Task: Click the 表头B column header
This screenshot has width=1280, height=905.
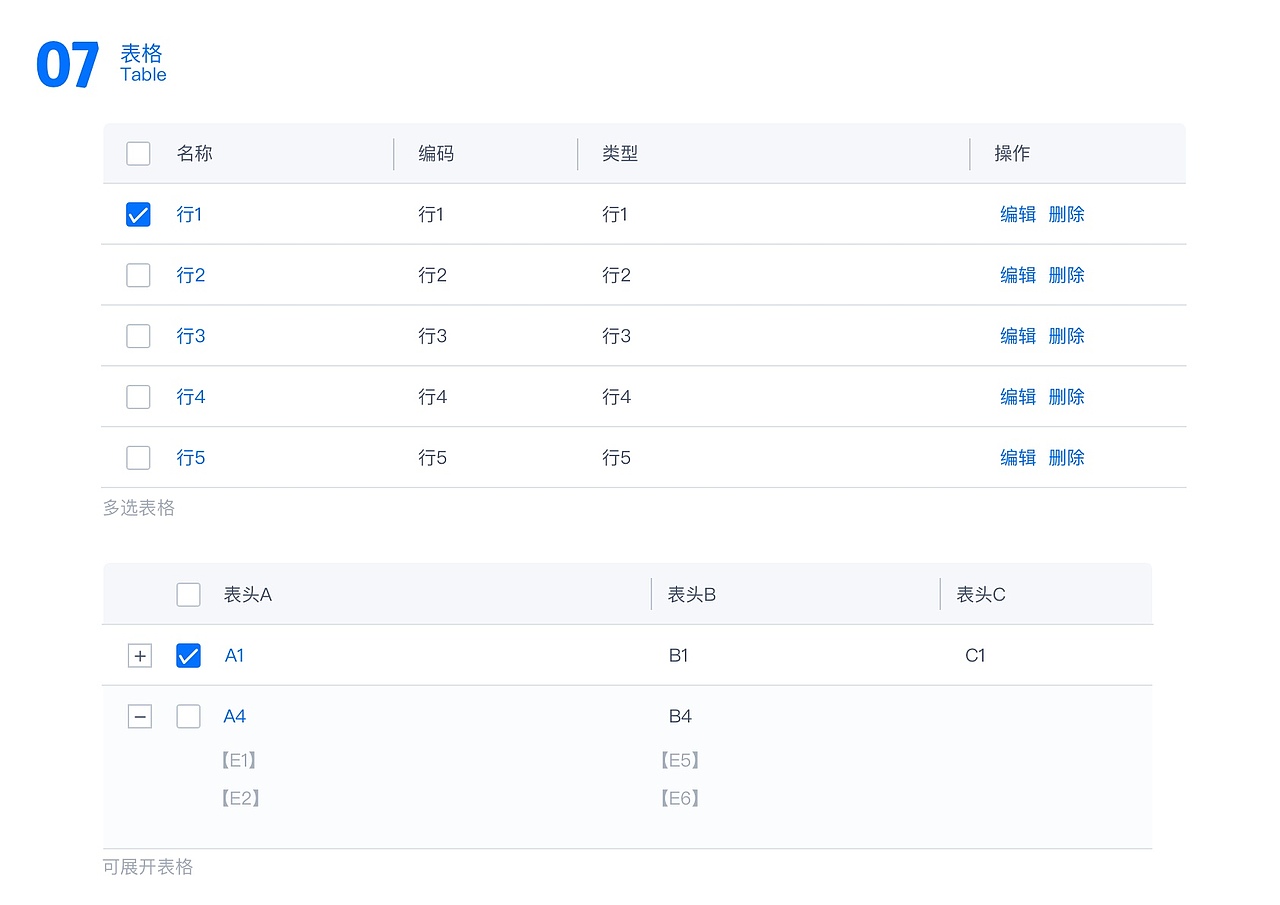Action: 692,595
